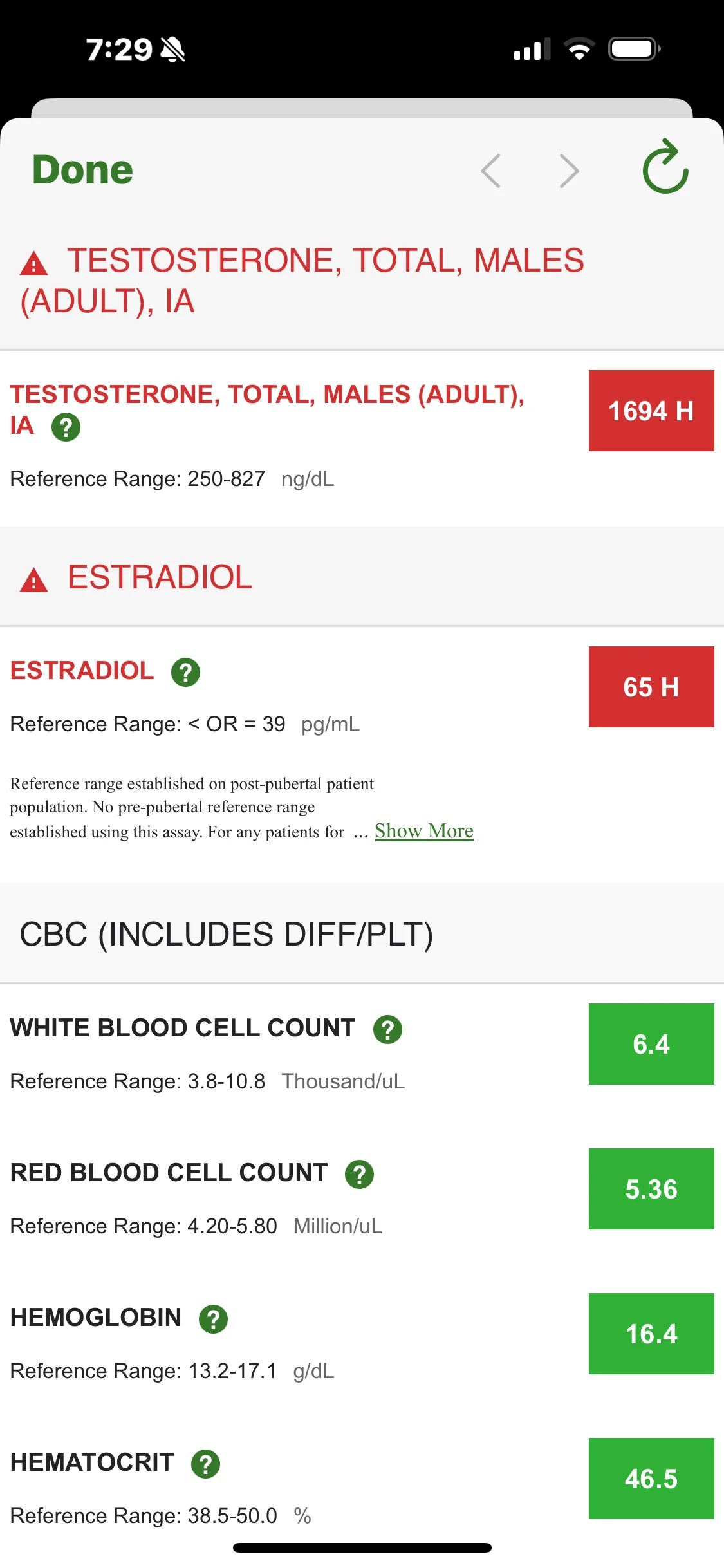Tap the green 5.36 RBC result
This screenshot has height=1568, width=724.
pos(651,1189)
